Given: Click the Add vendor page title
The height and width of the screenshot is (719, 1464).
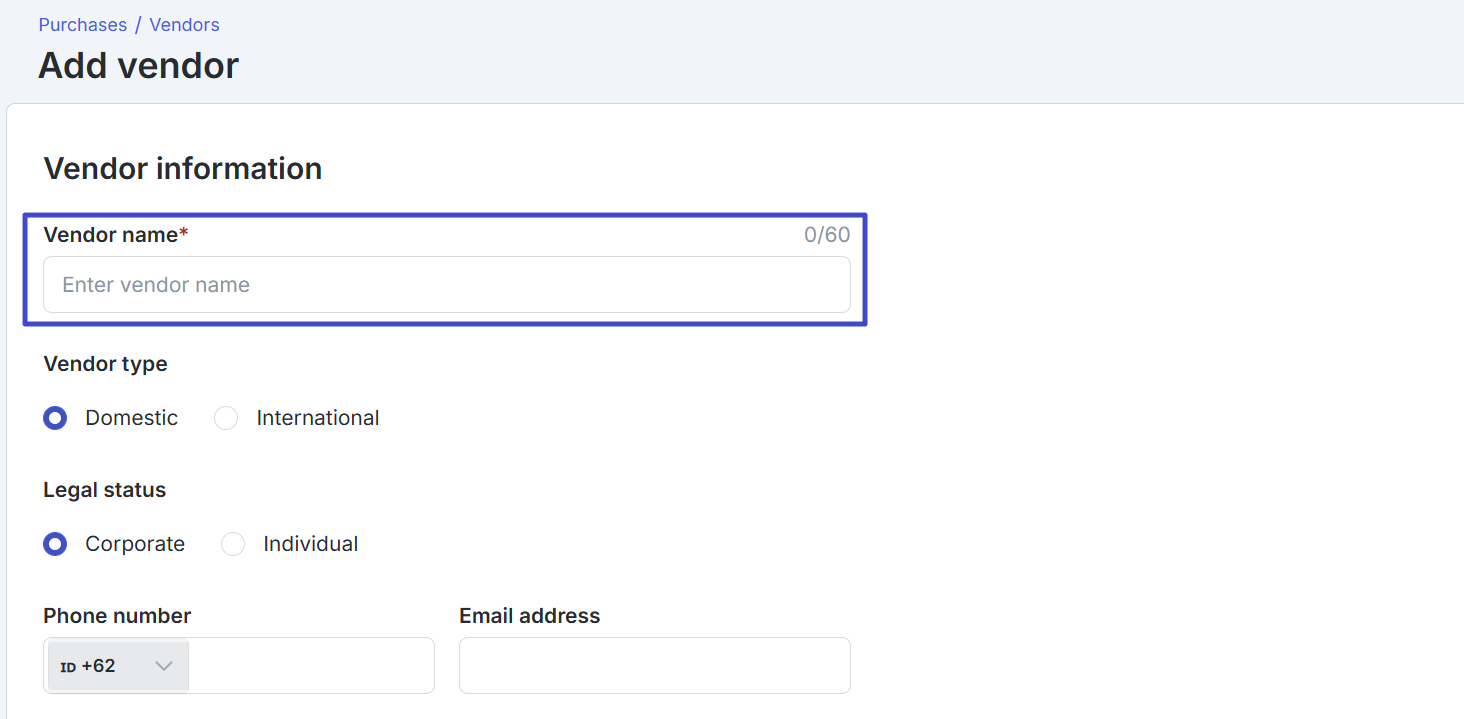Looking at the screenshot, I should pos(139,66).
